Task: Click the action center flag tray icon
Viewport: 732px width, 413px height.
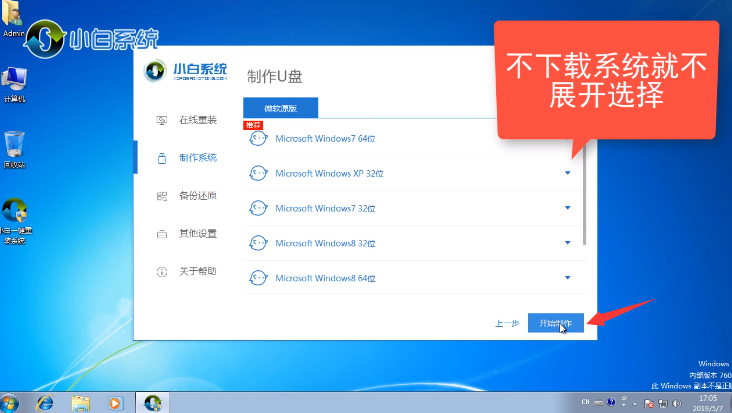Action: [x=648, y=403]
